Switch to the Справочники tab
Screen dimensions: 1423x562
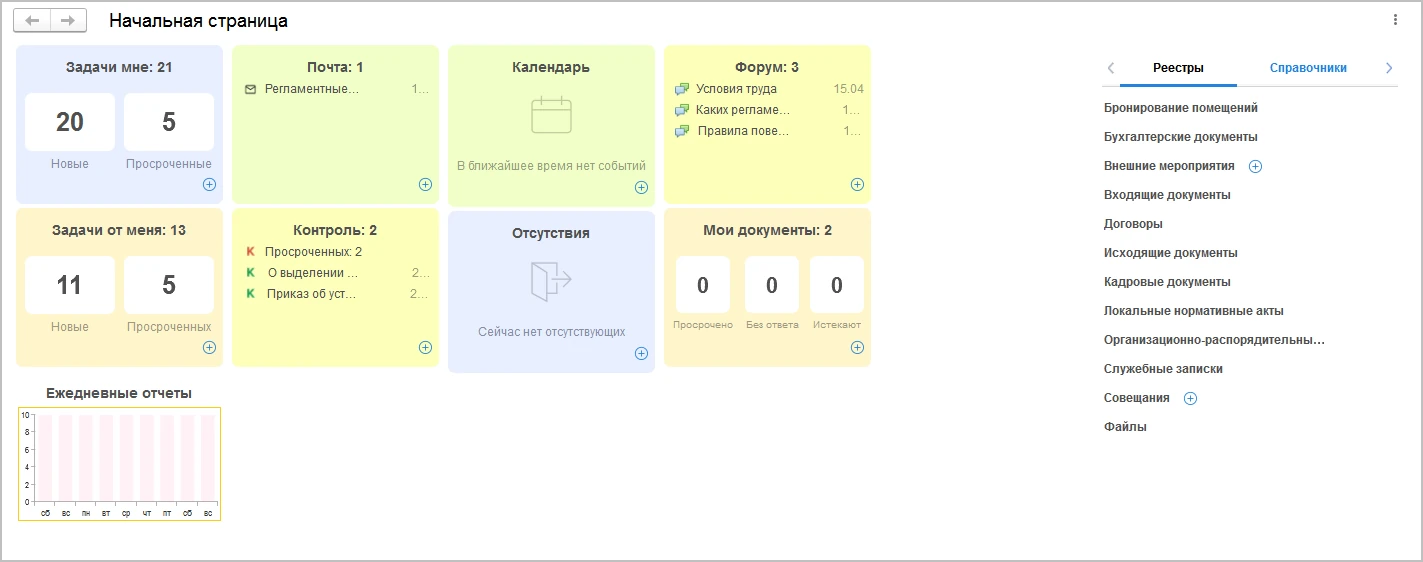tap(1307, 68)
